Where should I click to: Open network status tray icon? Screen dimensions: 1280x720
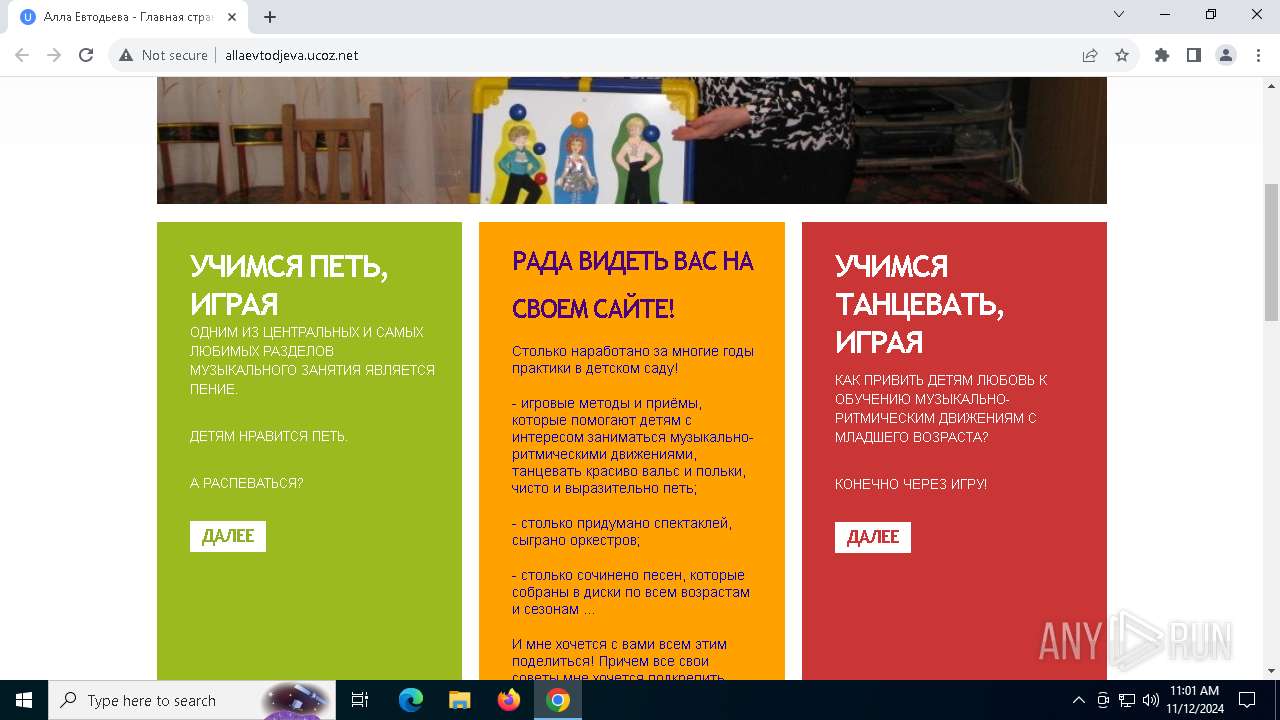(1127, 700)
